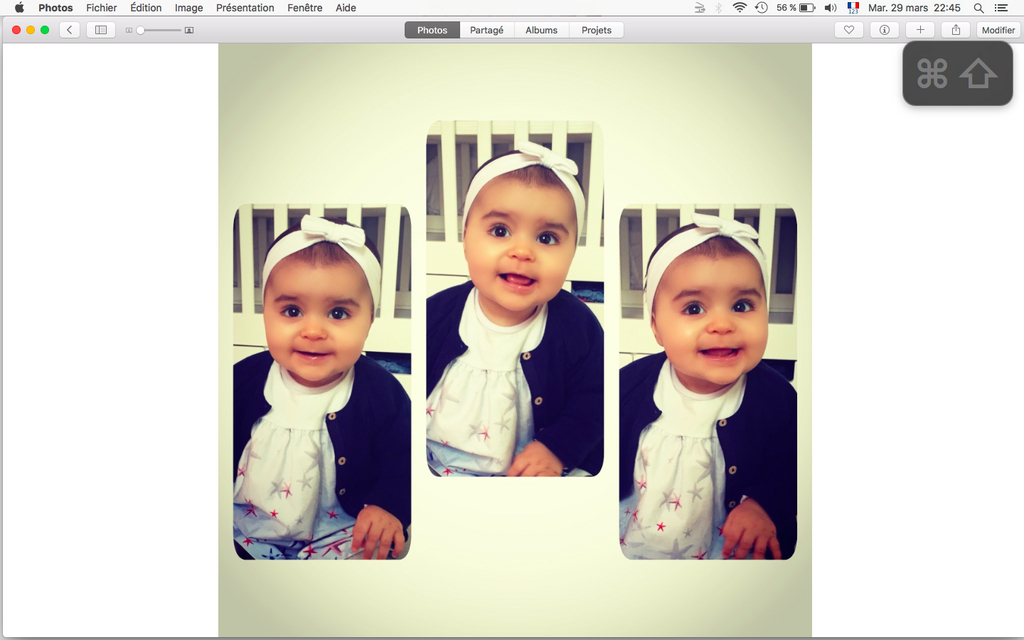1024x640 pixels.
Task: Switch to the Partagé tab
Action: click(x=487, y=30)
